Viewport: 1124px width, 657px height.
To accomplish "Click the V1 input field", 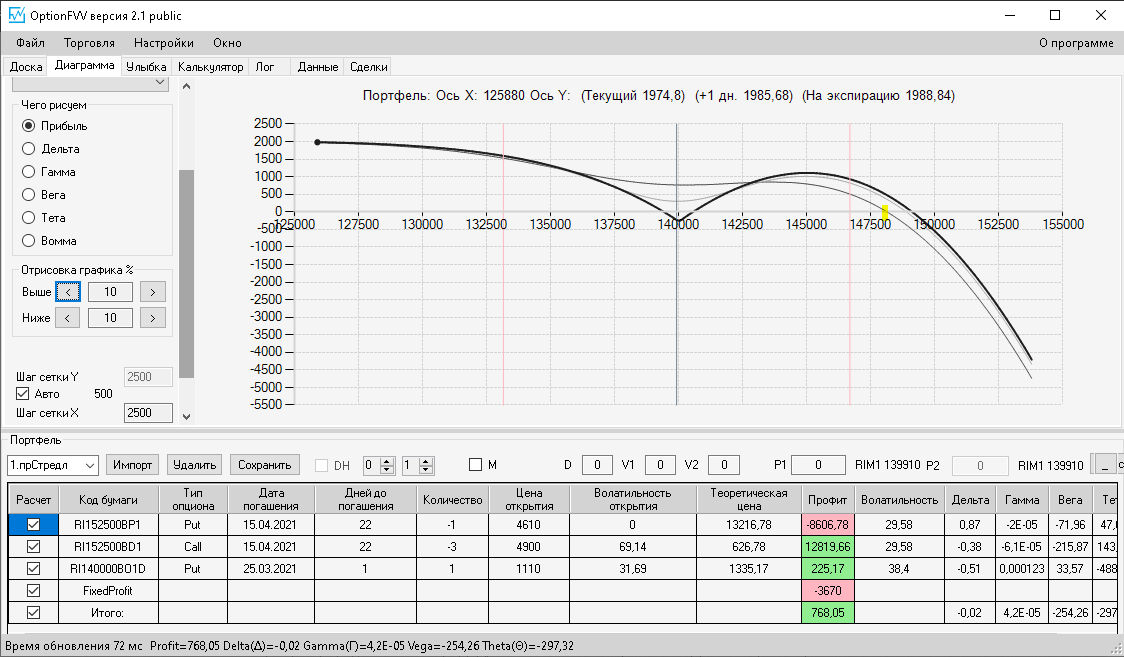I will coord(660,465).
